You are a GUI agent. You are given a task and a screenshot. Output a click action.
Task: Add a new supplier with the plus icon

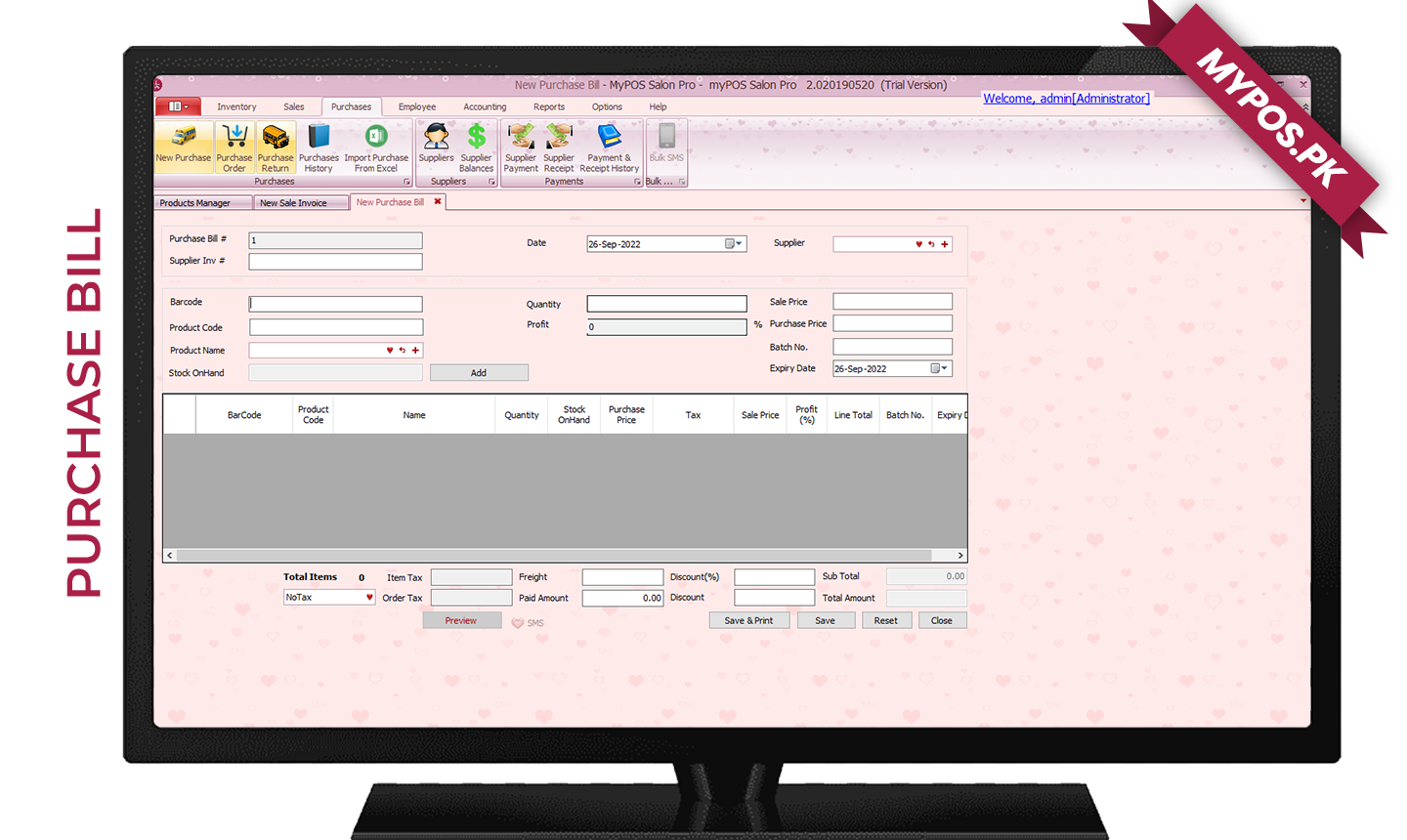pos(945,244)
